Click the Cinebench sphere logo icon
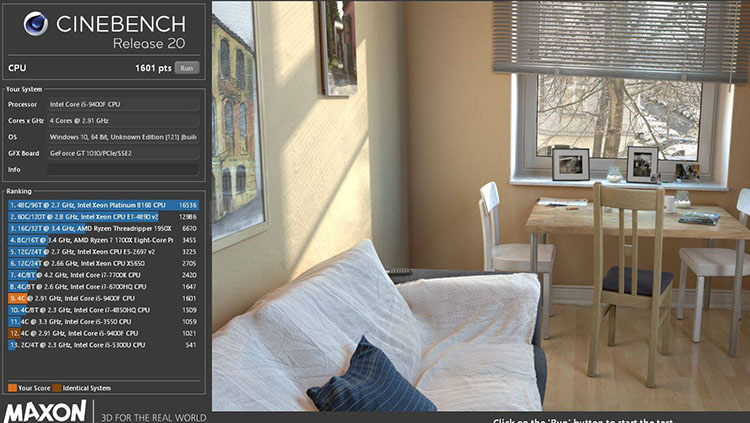 pyautogui.click(x=36, y=23)
